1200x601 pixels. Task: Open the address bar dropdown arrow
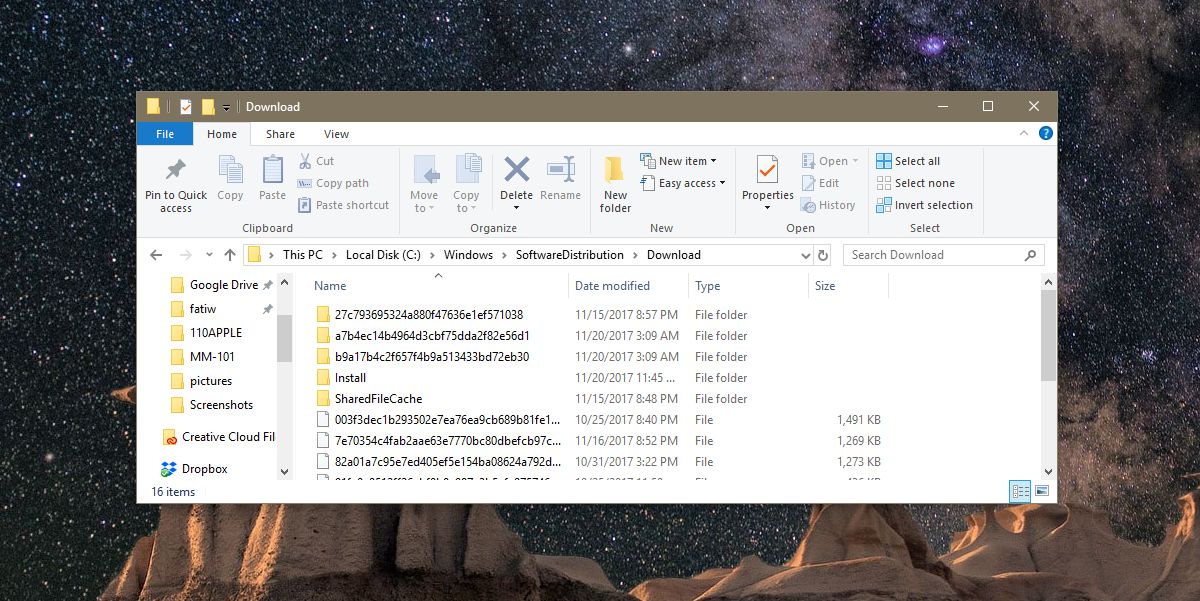(x=806, y=254)
